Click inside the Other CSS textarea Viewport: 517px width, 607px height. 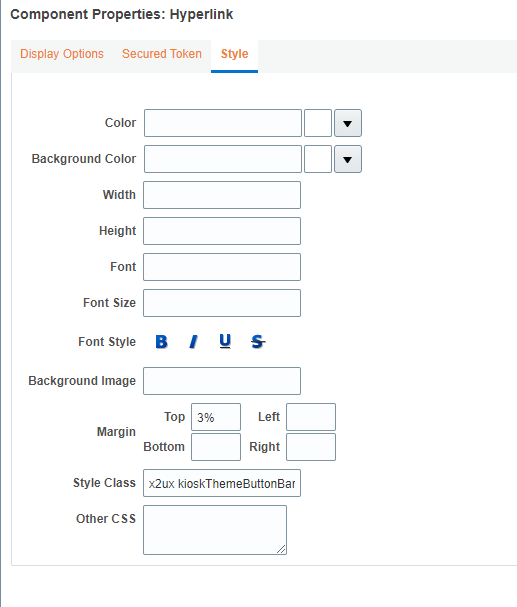pyautogui.click(x=215, y=530)
